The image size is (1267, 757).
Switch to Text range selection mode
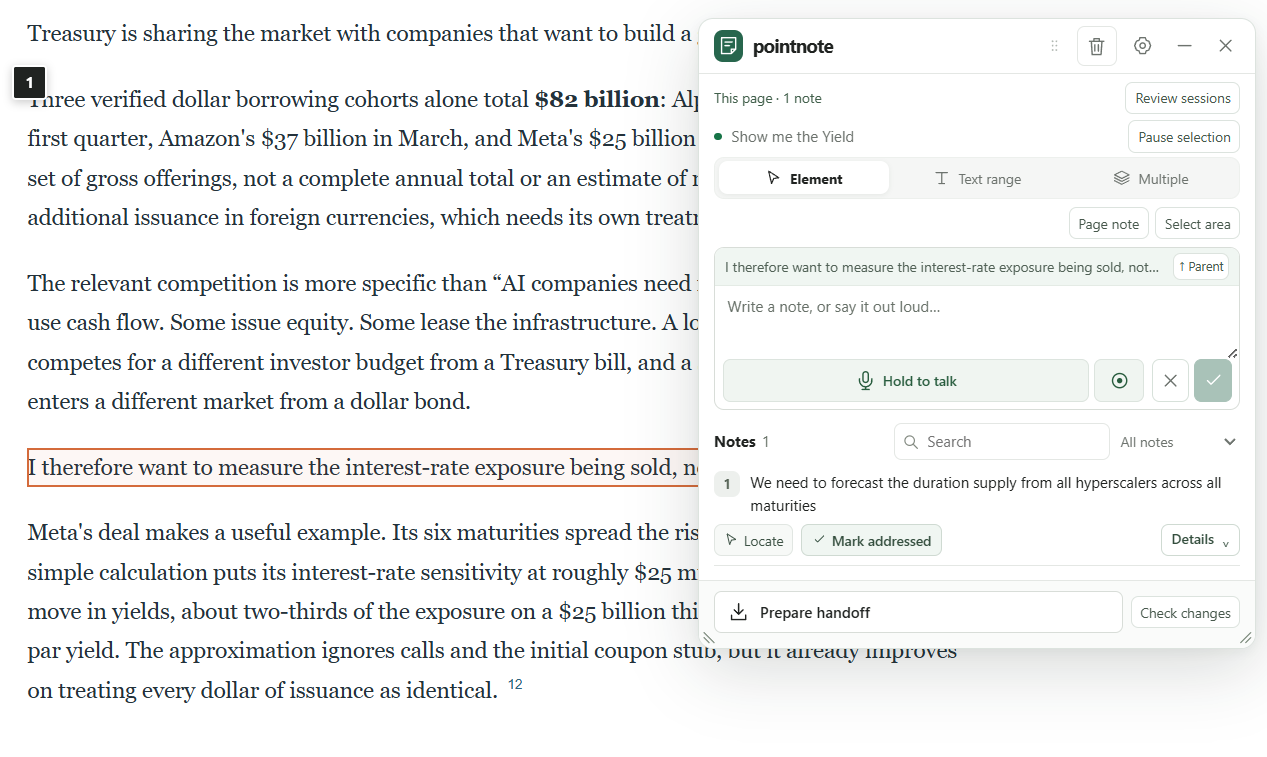977,178
